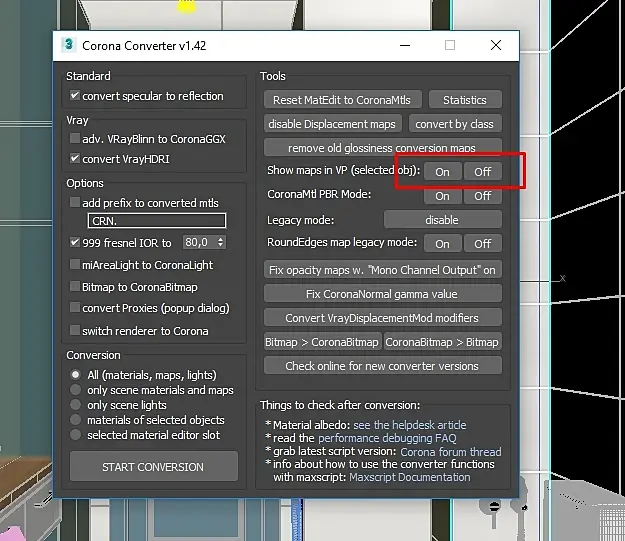Click the 3ds Max app icon in title bar
This screenshot has width=625, height=541.
(x=69, y=45)
